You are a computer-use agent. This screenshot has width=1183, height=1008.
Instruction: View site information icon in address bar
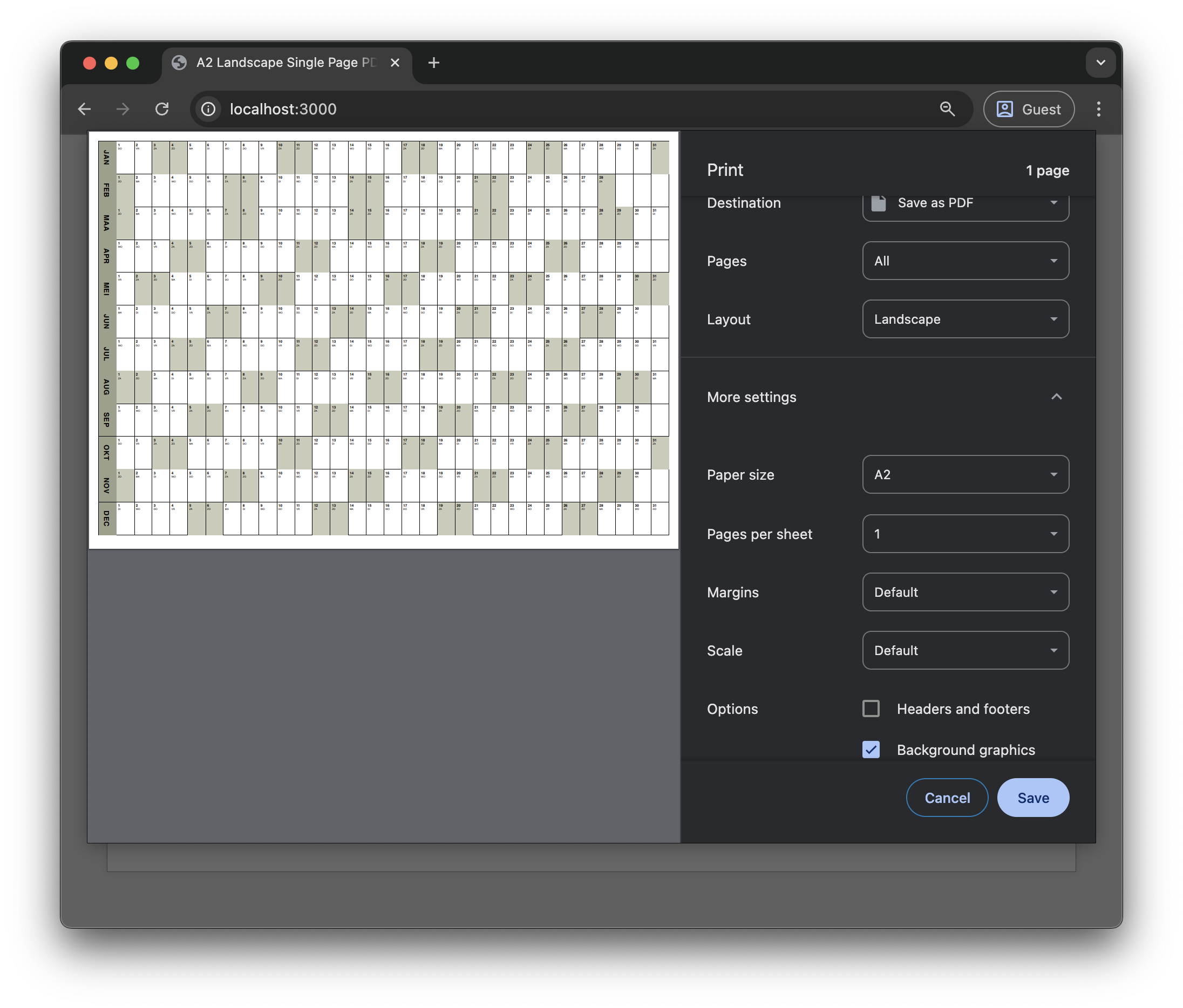click(208, 109)
